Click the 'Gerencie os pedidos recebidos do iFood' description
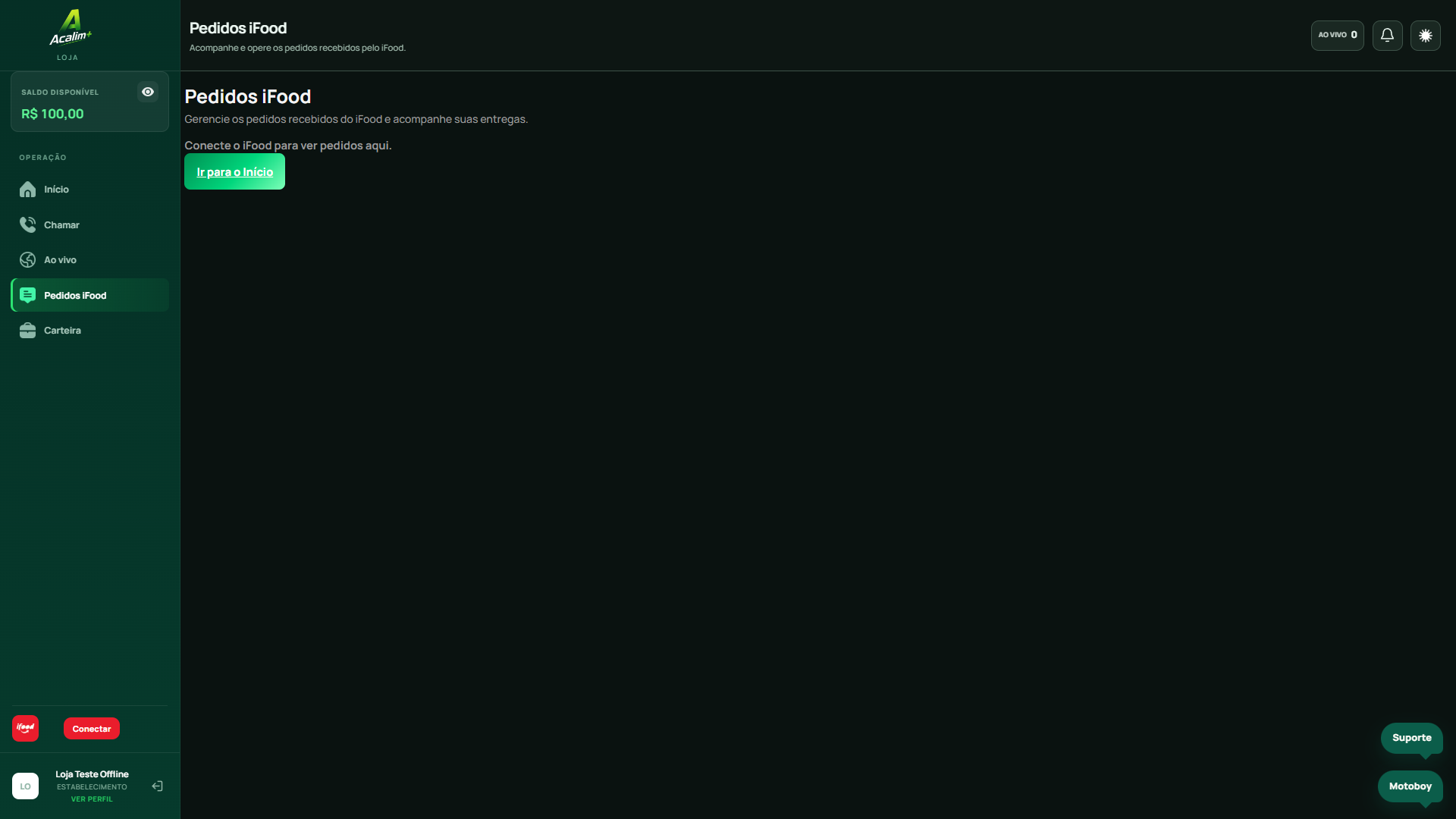This screenshot has width=1456, height=819. [356, 119]
